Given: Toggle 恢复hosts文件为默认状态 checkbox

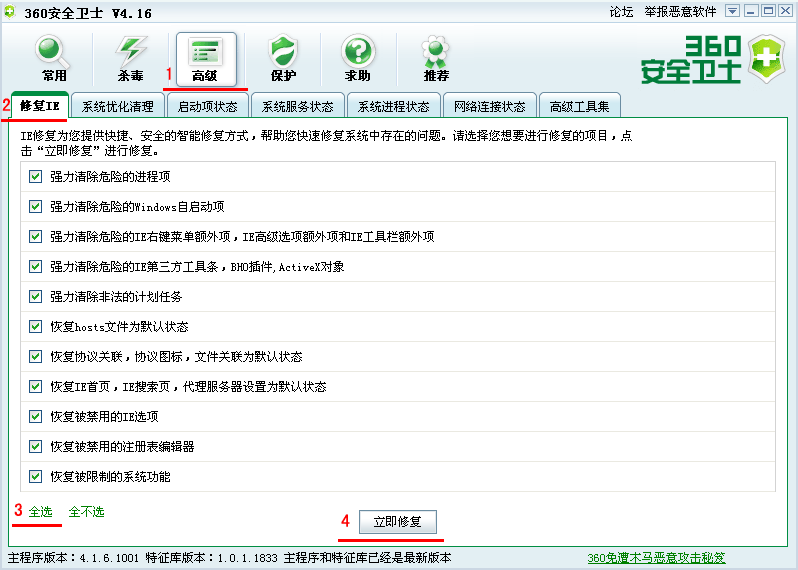Looking at the screenshot, I should pos(36,326).
